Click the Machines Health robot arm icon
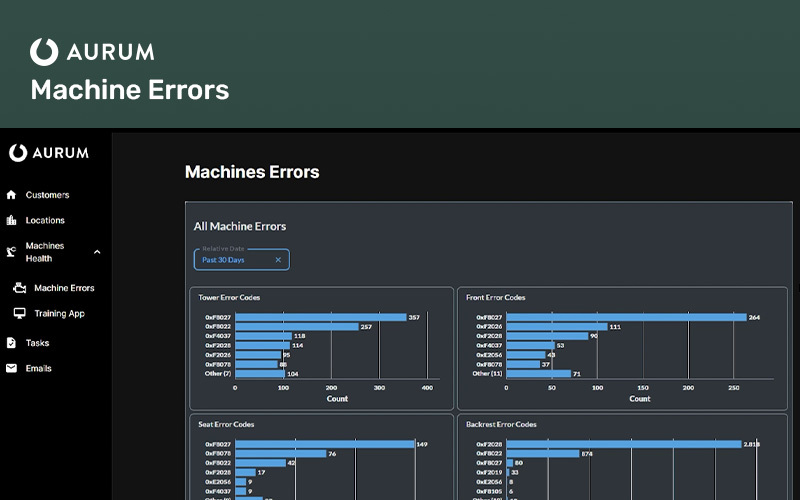The height and width of the screenshot is (500, 800). [x=11, y=252]
